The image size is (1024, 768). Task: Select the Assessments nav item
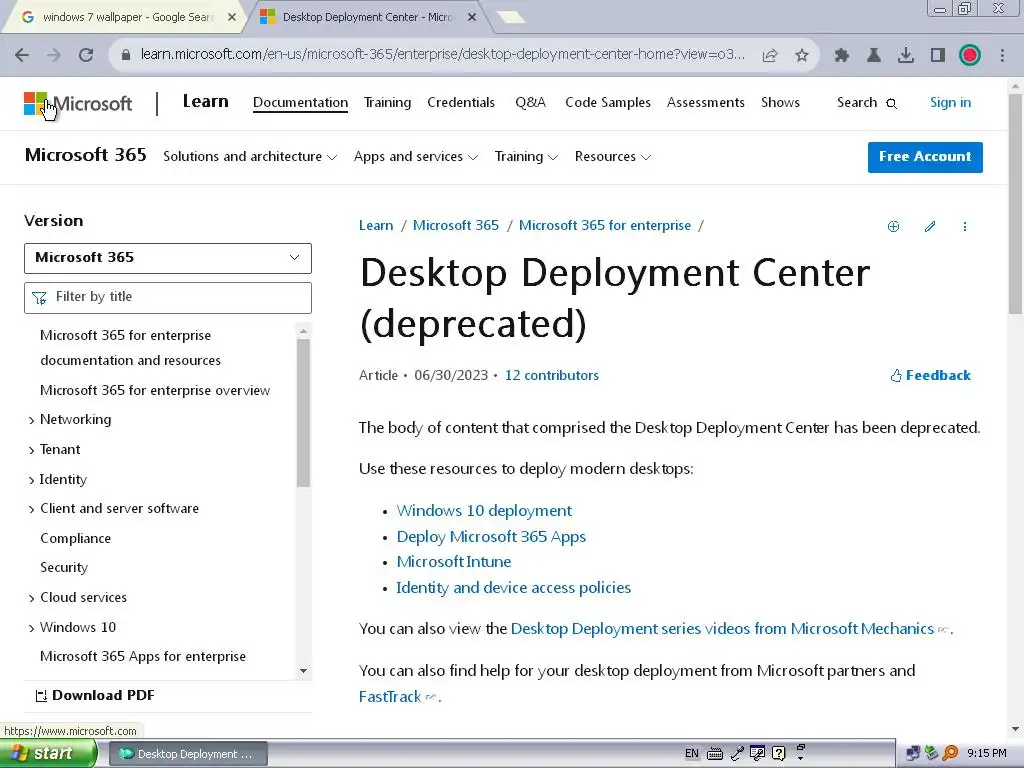[x=705, y=103]
